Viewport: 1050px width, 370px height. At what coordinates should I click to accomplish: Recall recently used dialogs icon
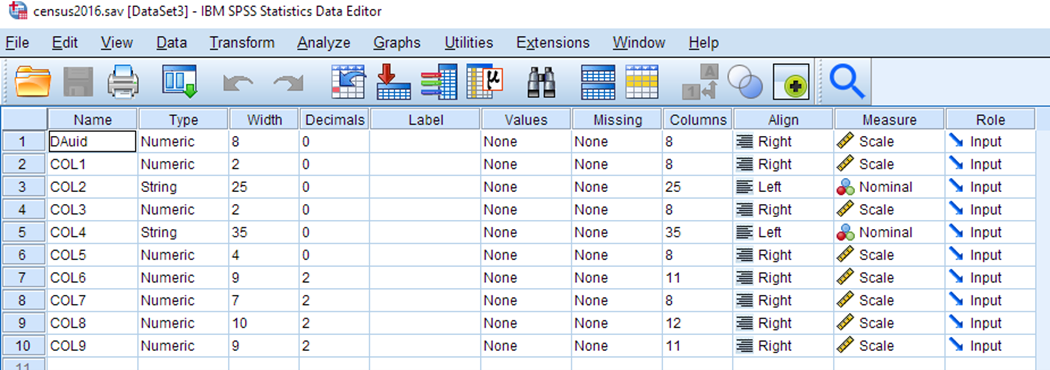click(x=179, y=82)
